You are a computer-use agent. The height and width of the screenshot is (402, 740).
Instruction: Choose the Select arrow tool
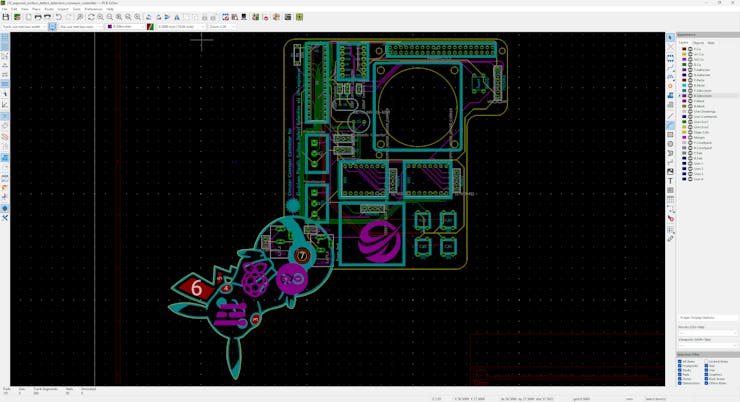(670, 38)
